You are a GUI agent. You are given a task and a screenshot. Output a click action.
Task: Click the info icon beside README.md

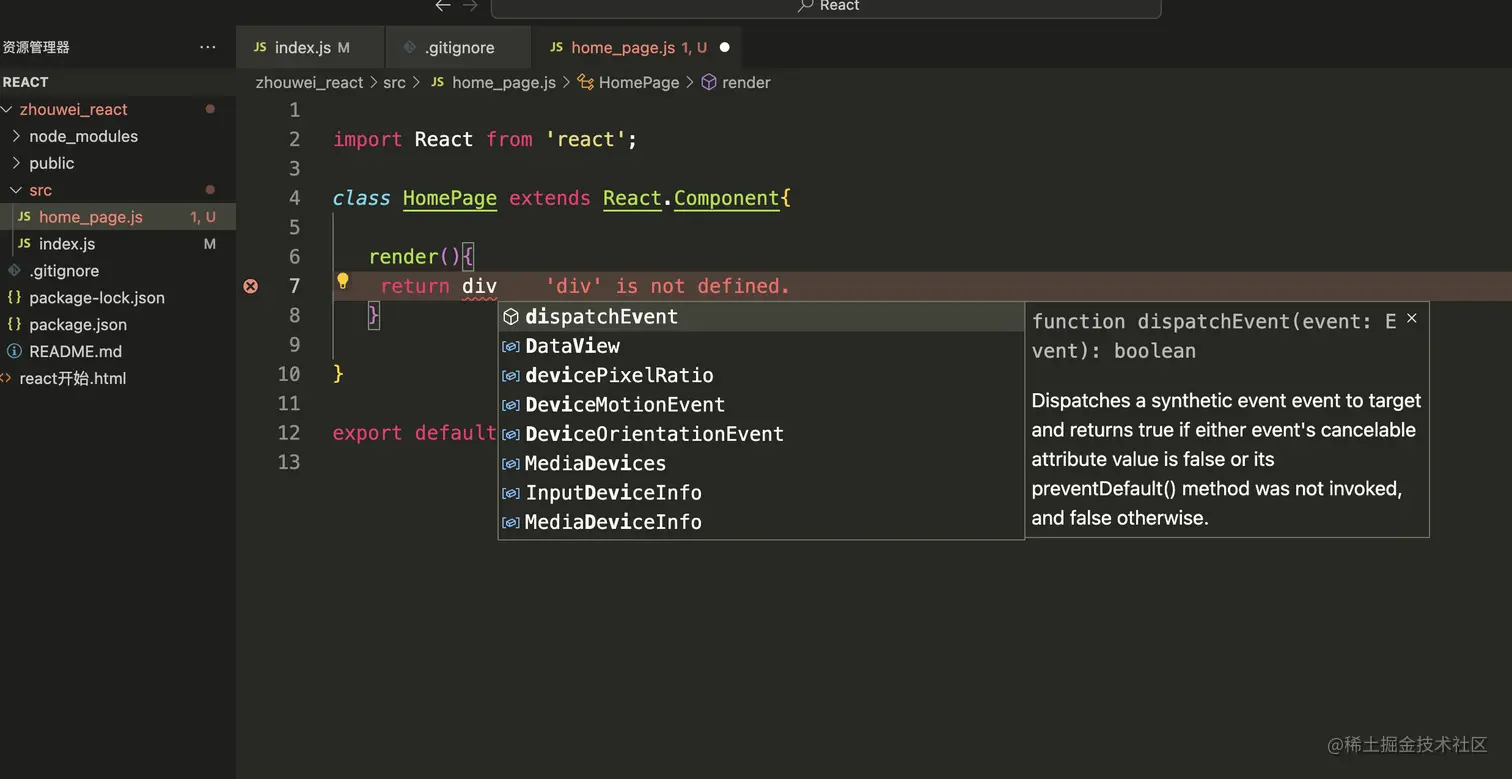click(x=14, y=352)
